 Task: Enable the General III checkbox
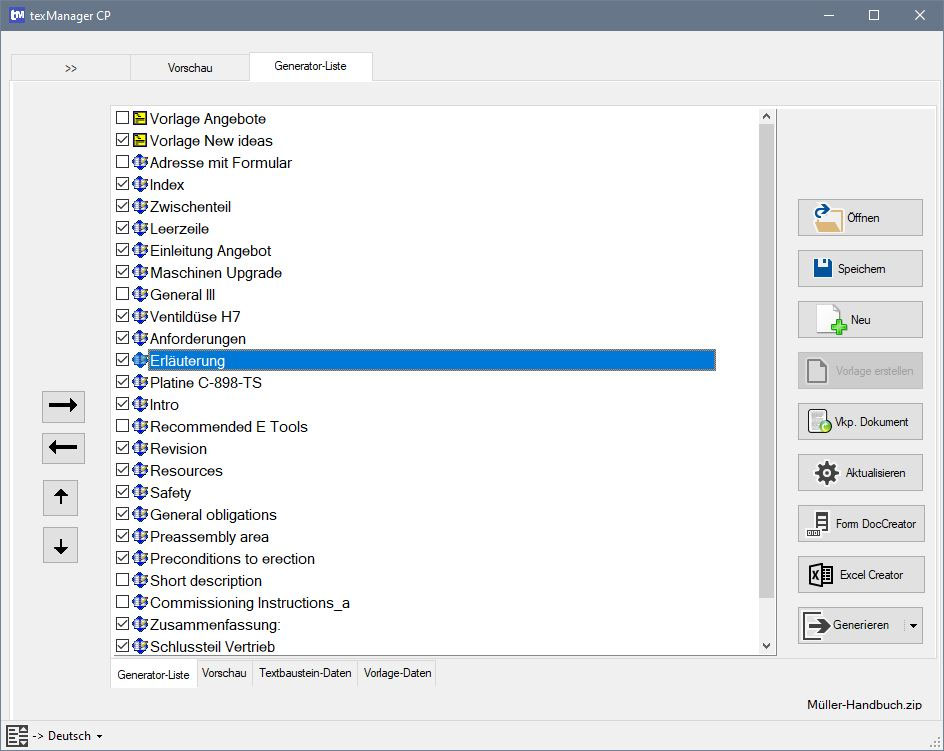122,294
